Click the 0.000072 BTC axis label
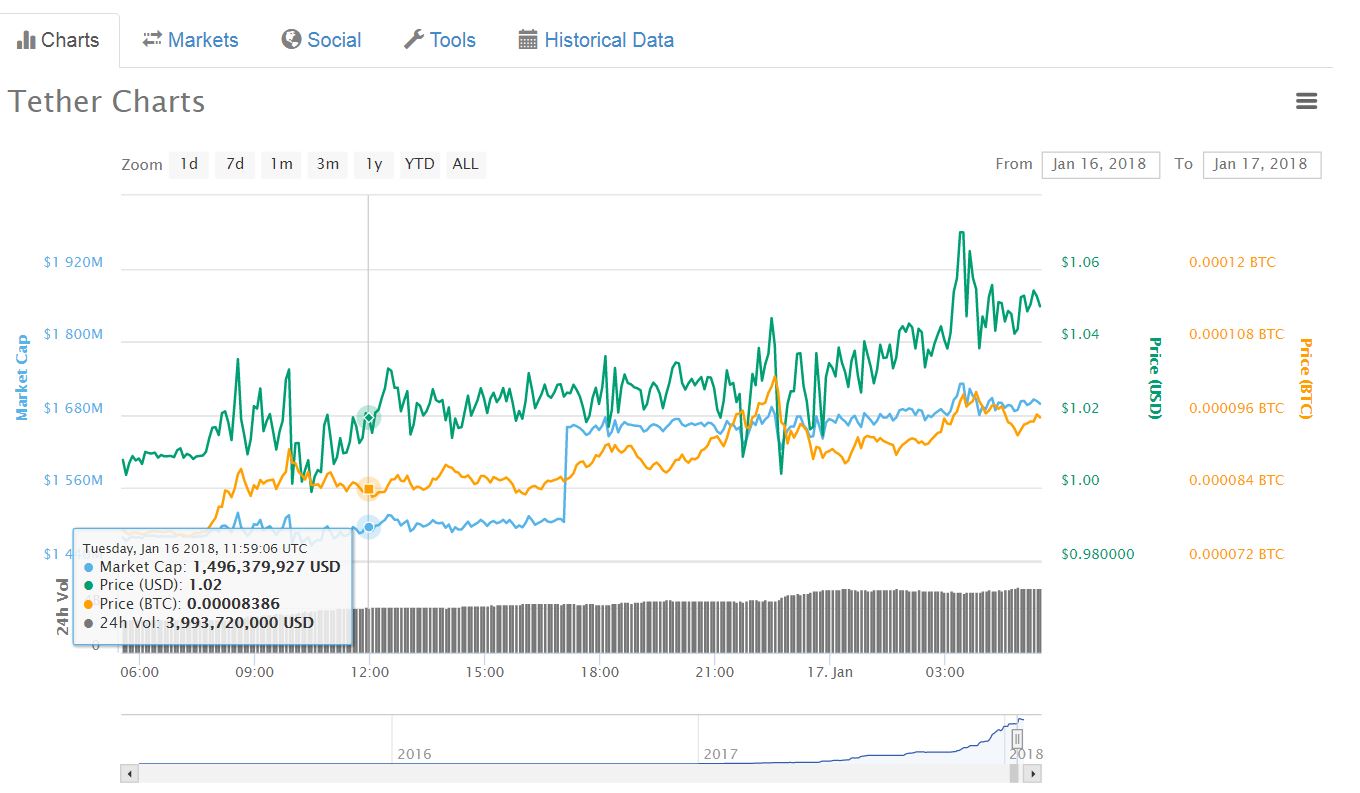 [x=1236, y=554]
